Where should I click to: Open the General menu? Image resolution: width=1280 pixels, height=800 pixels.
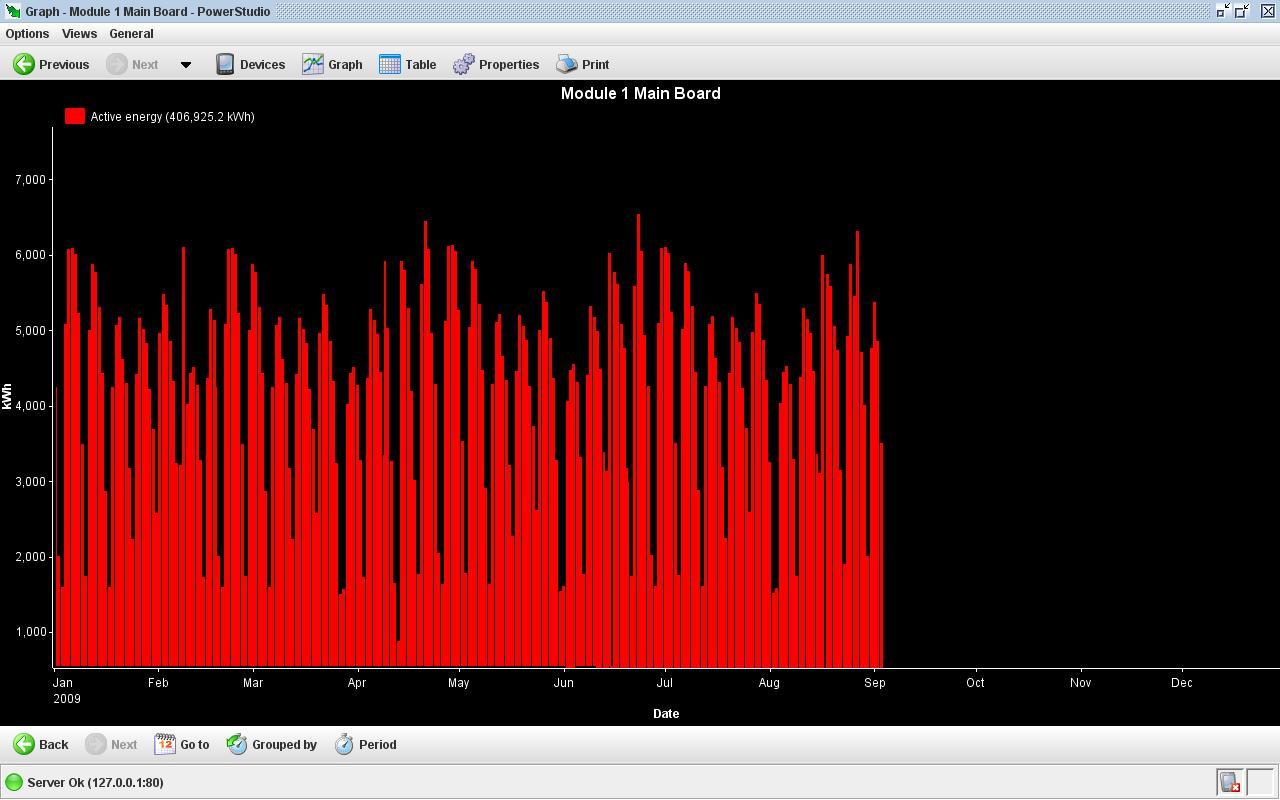pyautogui.click(x=131, y=33)
